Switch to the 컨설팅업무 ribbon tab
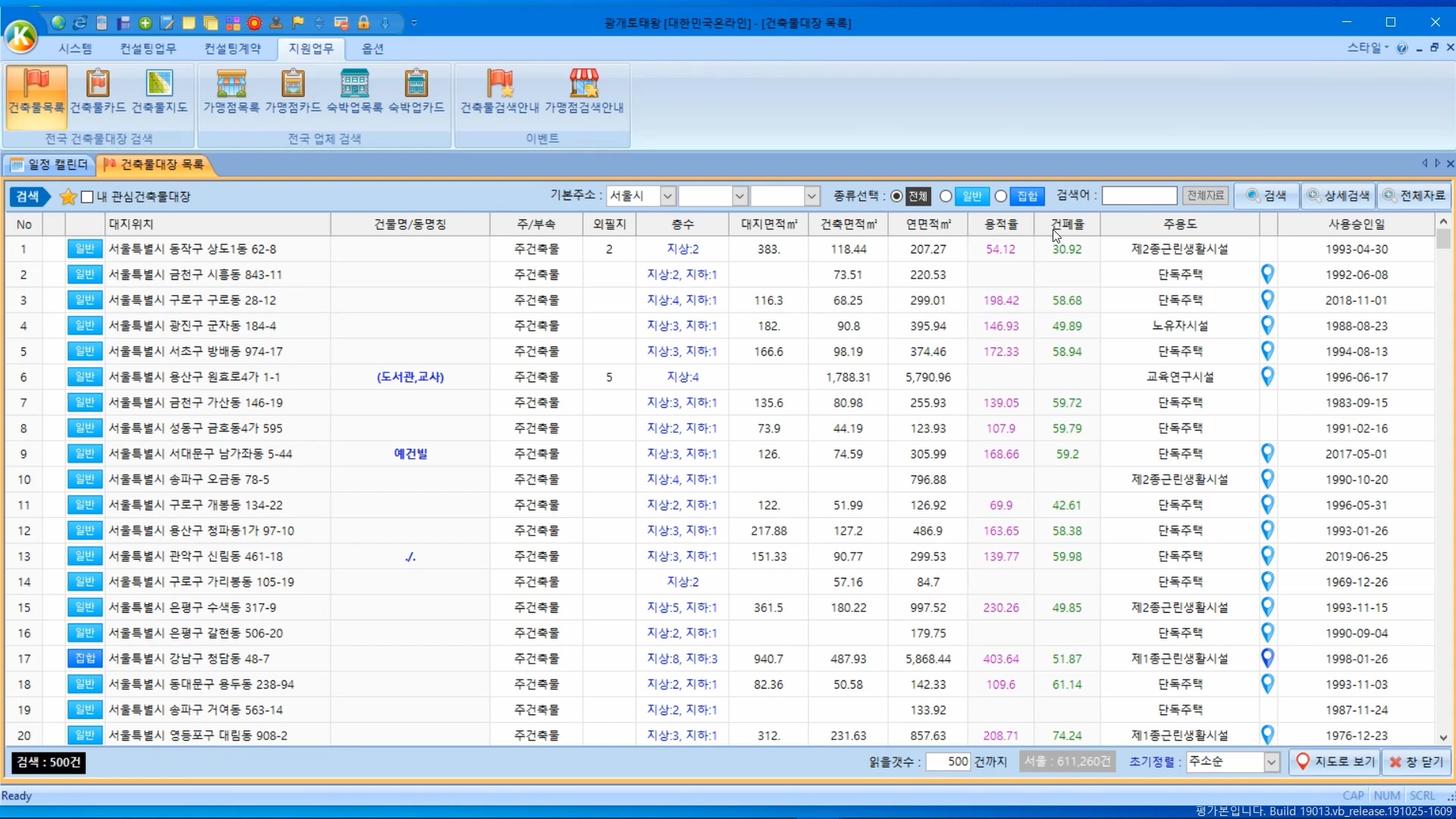Viewport: 1456px width, 819px height. point(148,49)
